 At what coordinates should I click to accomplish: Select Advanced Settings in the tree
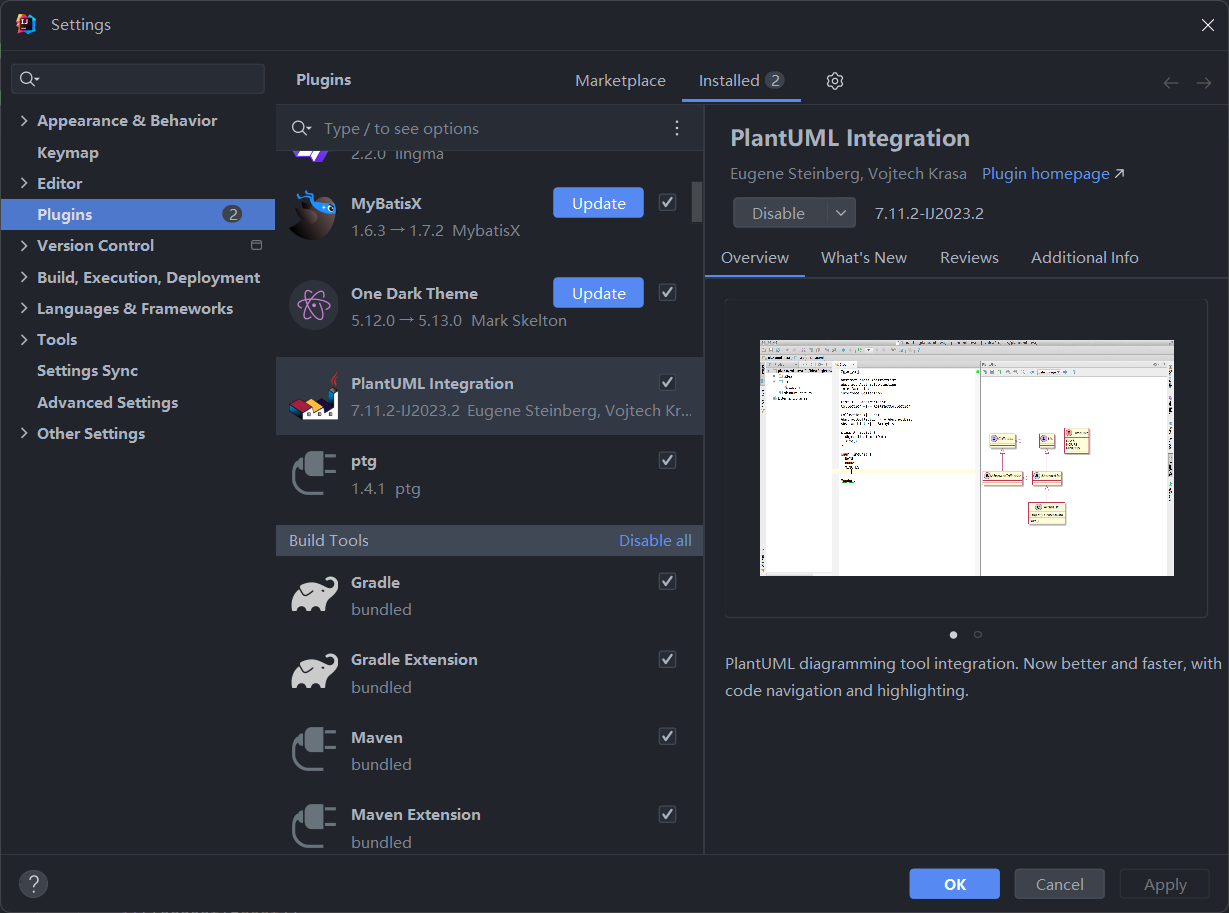(x=107, y=402)
